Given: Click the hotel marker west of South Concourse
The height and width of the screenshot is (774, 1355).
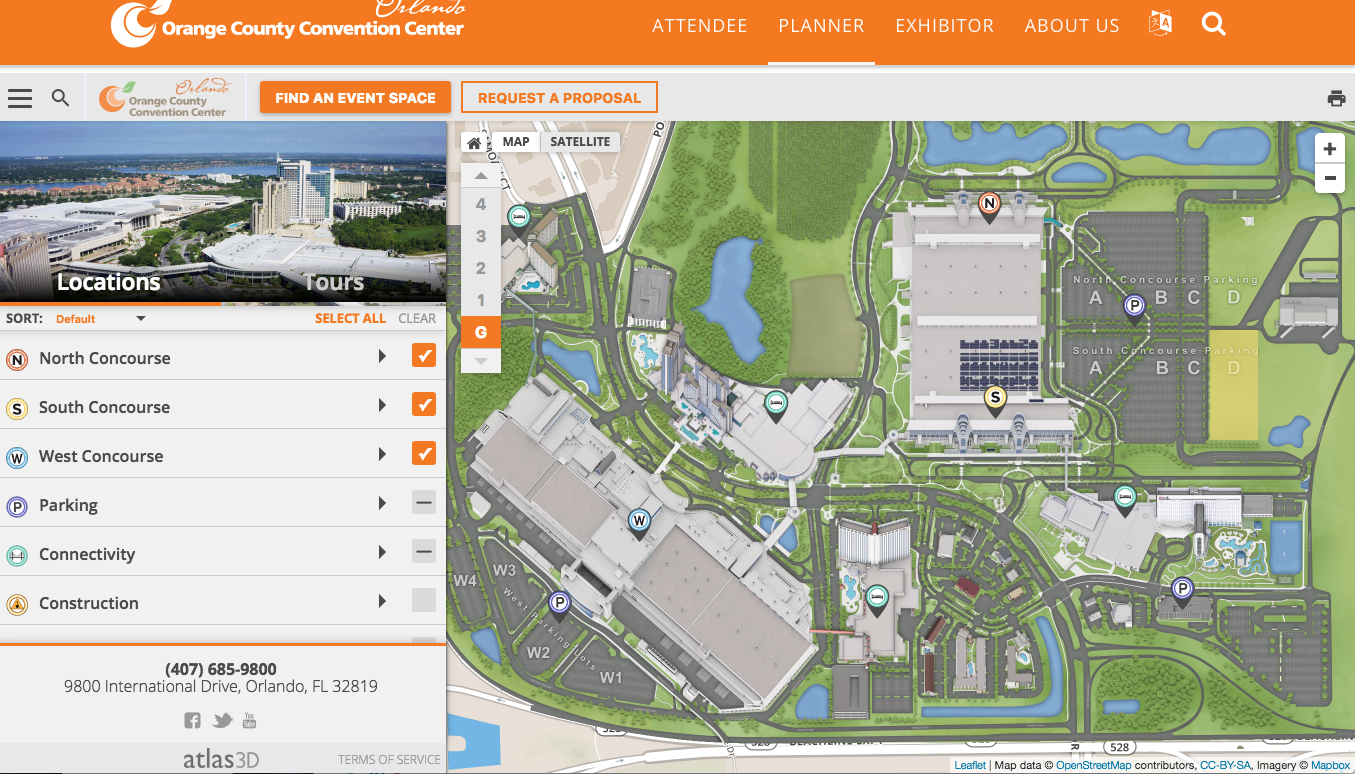Looking at the screenshot, I should point(774,404).
